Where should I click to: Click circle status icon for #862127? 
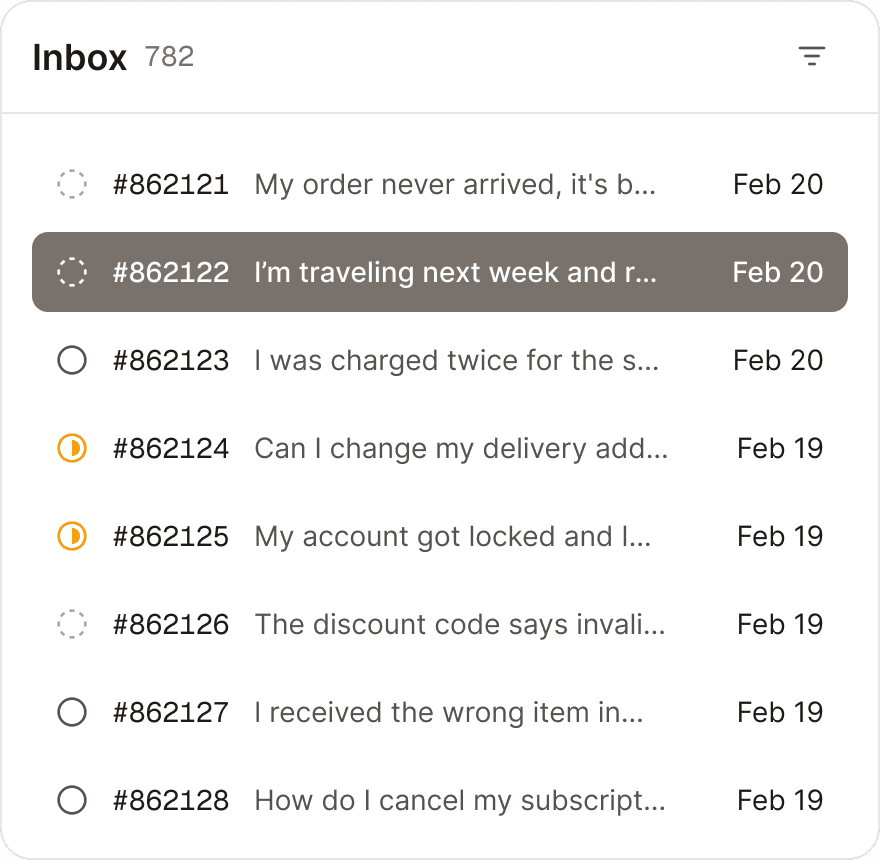pyautogui.click(x=72, y=712)
